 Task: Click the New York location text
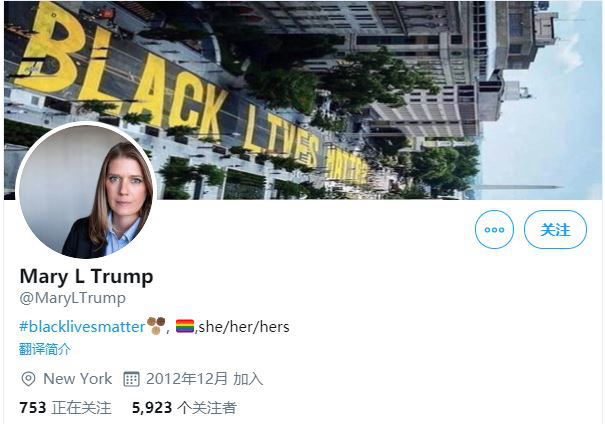coord(78,379)
